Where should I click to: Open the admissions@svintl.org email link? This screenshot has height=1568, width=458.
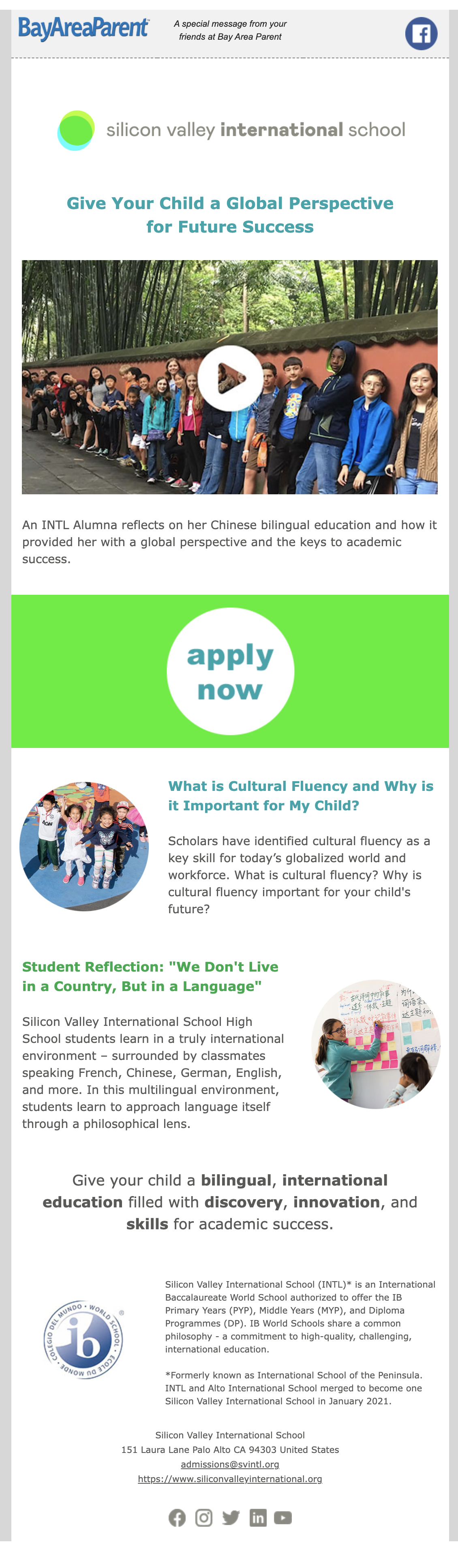230,1465
